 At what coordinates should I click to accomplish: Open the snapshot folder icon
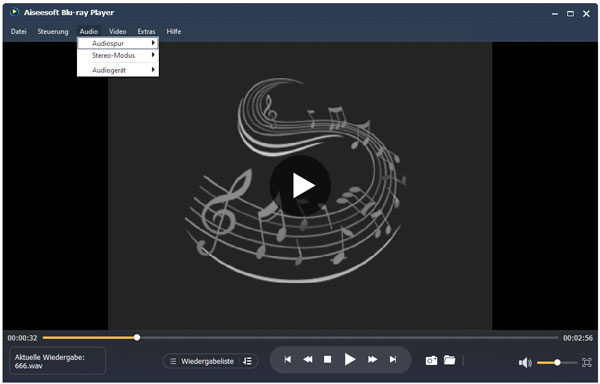450,360
